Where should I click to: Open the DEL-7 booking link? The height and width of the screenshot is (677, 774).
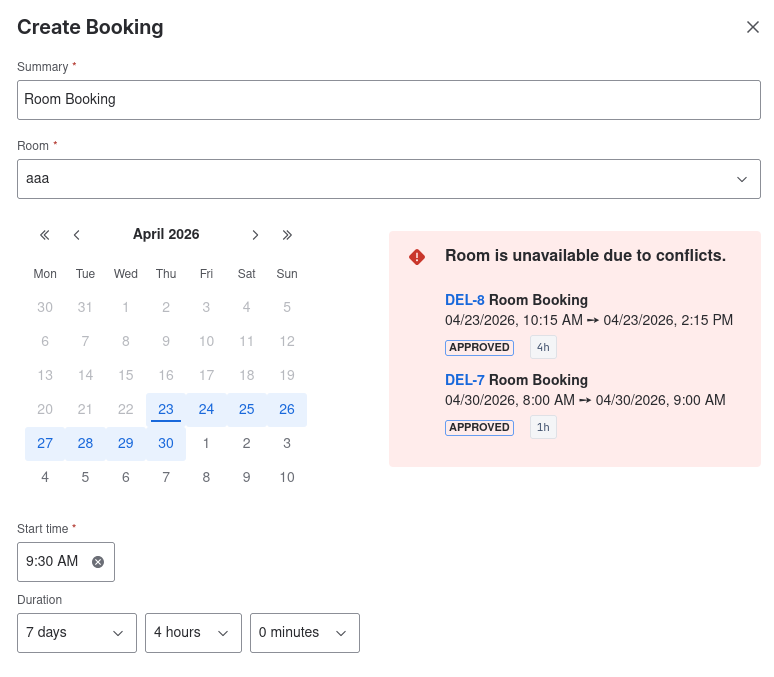pyautogui.click(x=464, y=380)
